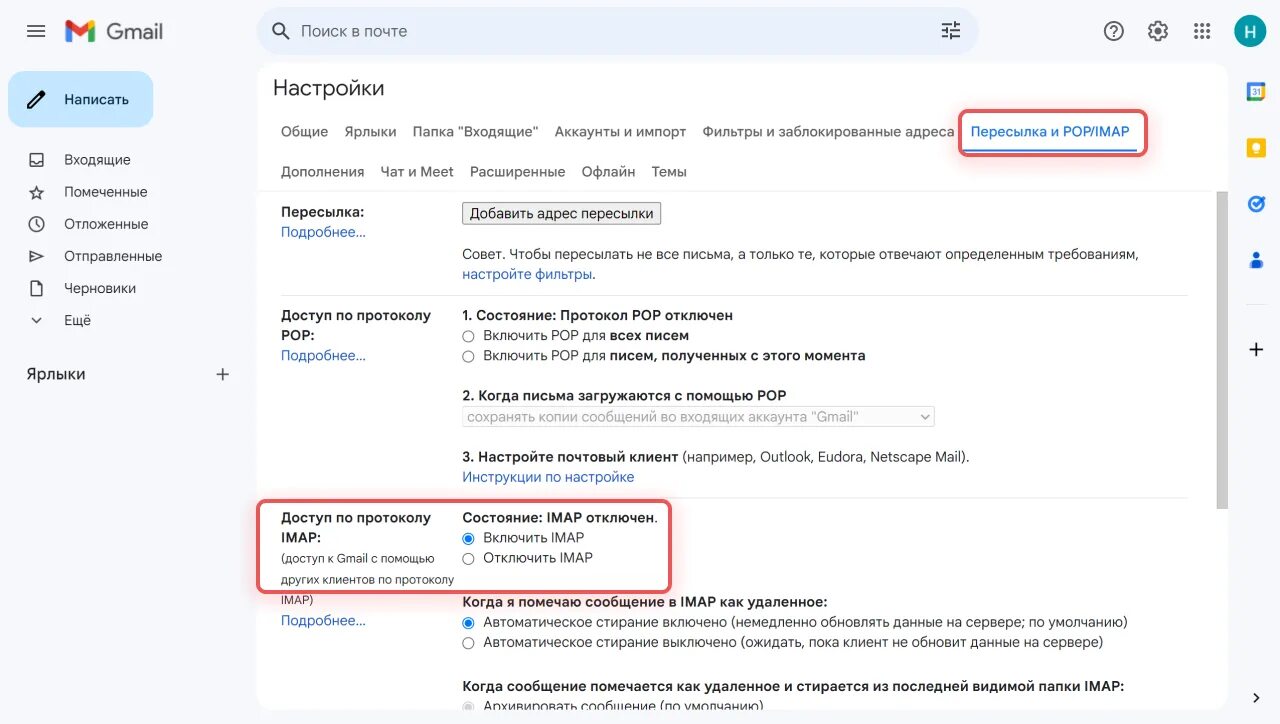The width and height of the screenshot is (1280, 724).
Task: Open the Google apps grid
Action: [1202, 31]
